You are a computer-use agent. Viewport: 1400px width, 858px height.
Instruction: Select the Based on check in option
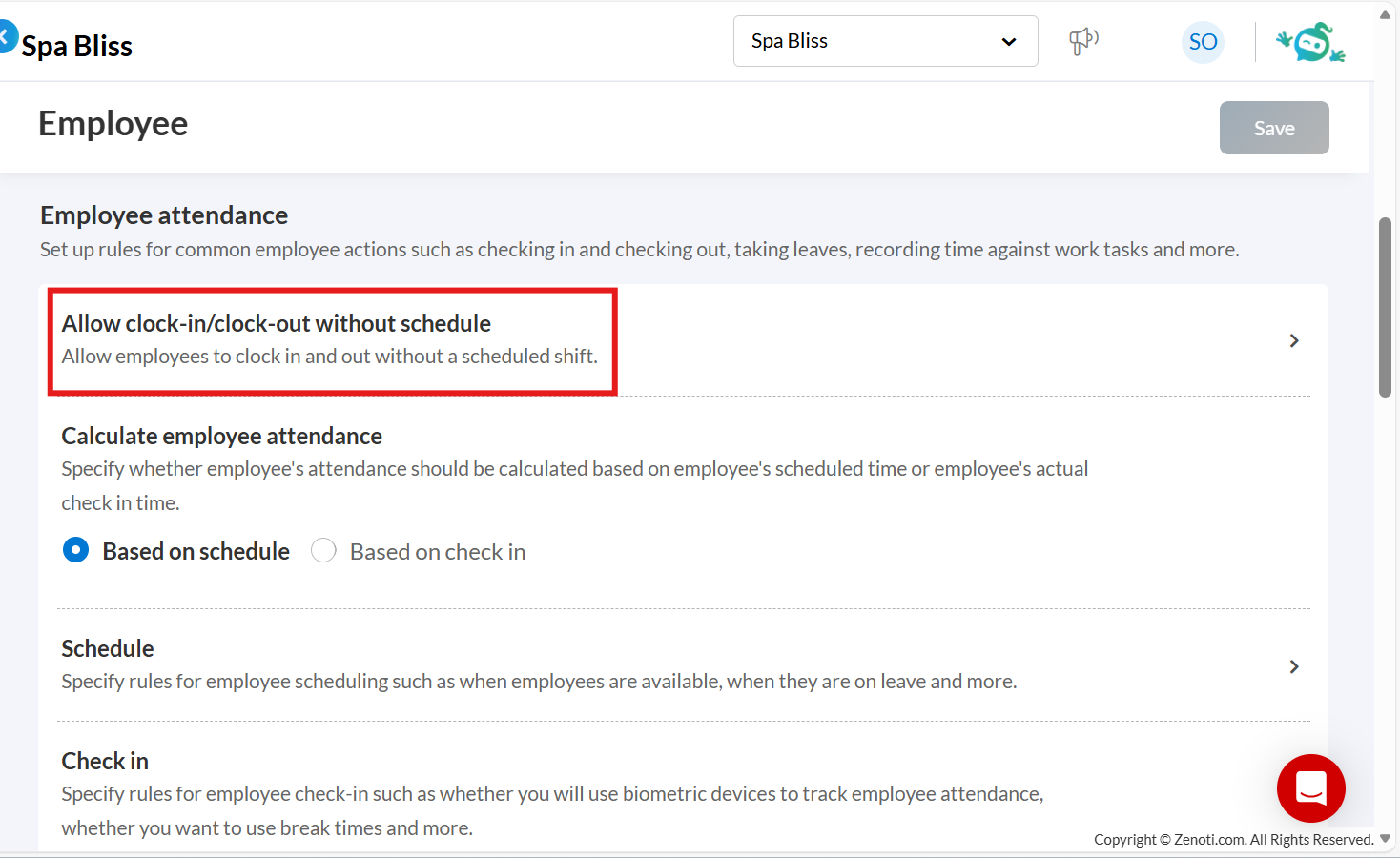324,551
